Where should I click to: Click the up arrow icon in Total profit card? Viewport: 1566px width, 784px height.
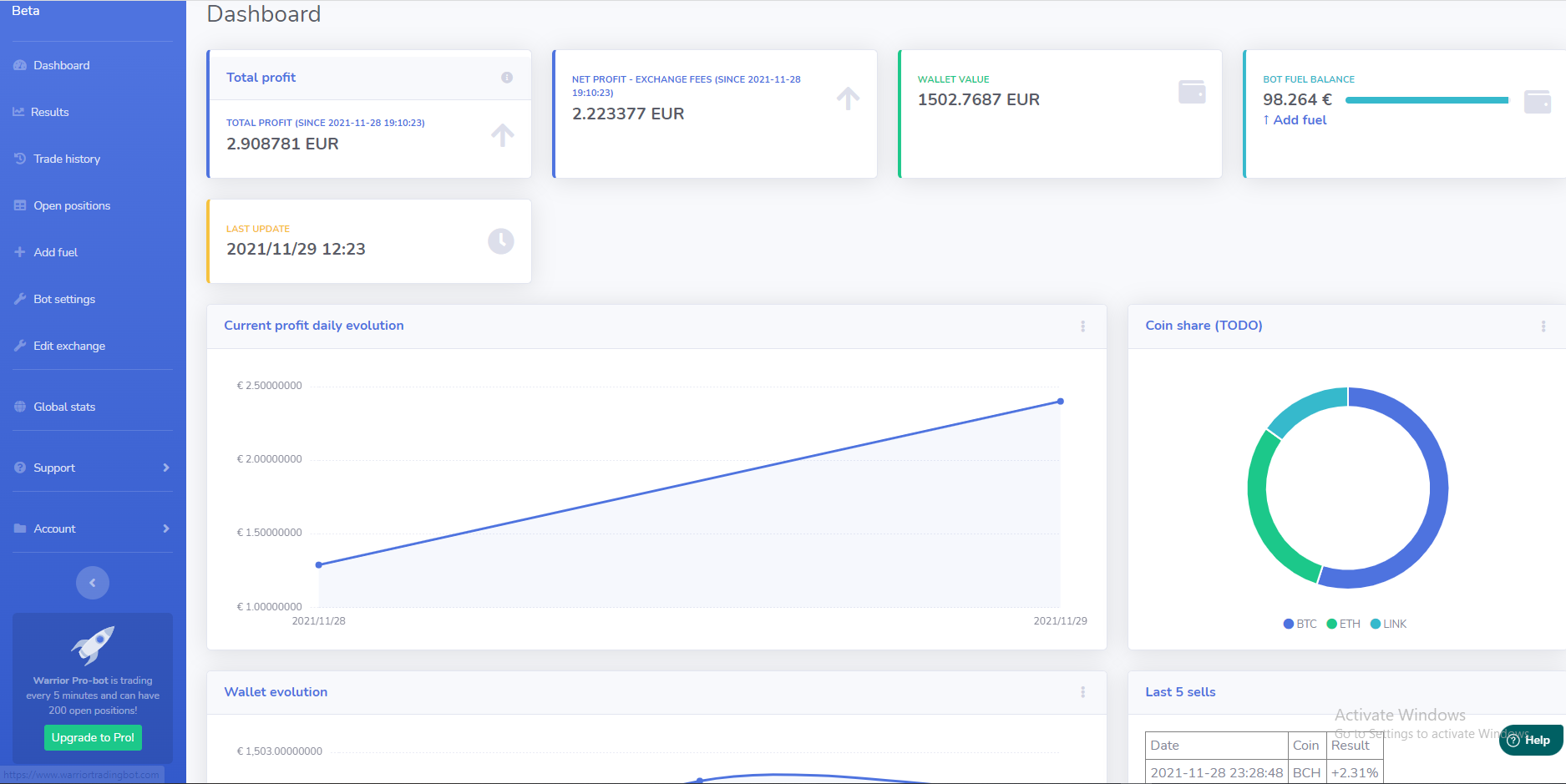coord(502,135)
